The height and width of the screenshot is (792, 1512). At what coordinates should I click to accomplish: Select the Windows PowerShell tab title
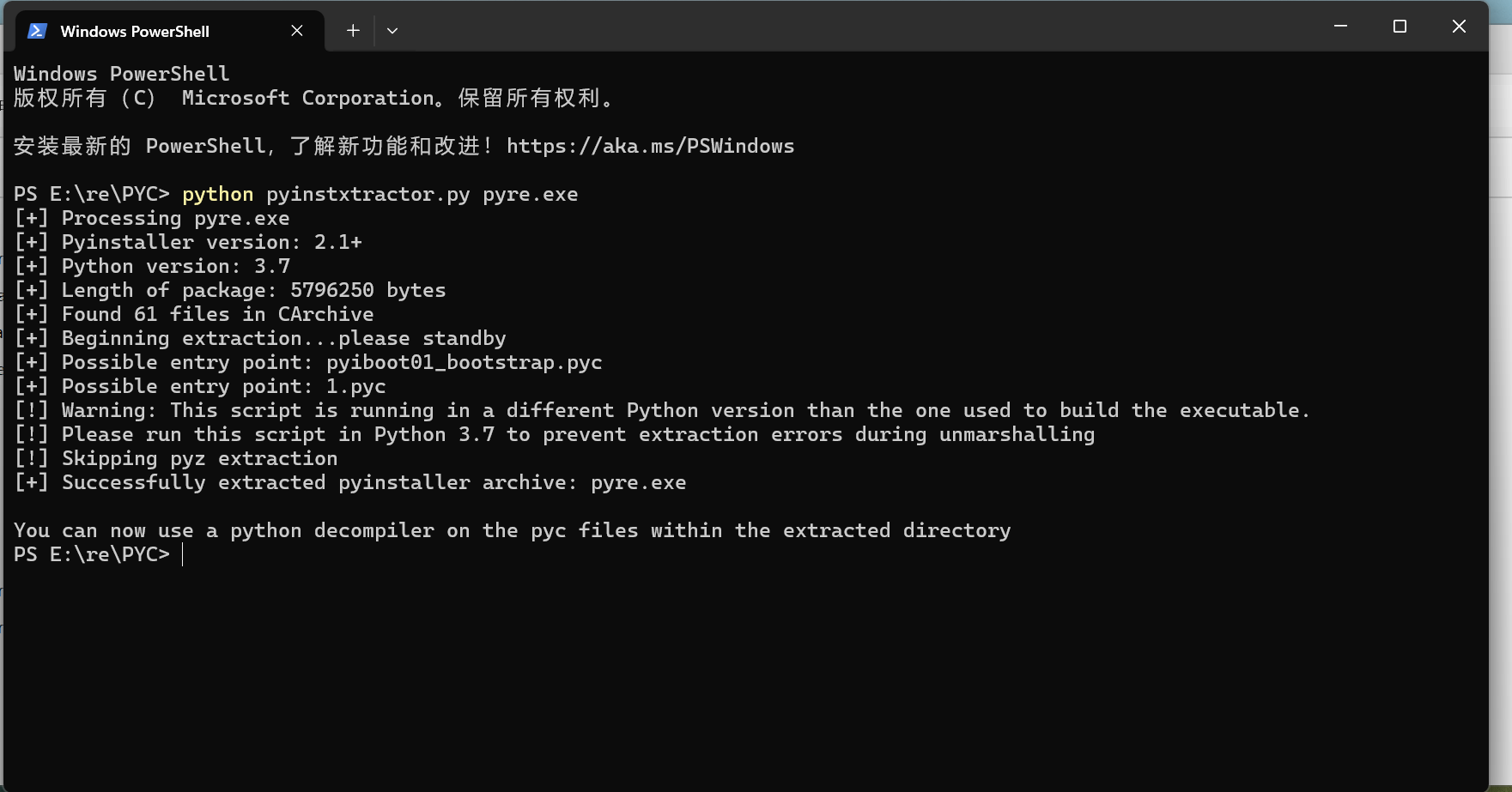[x=135, y=32]
